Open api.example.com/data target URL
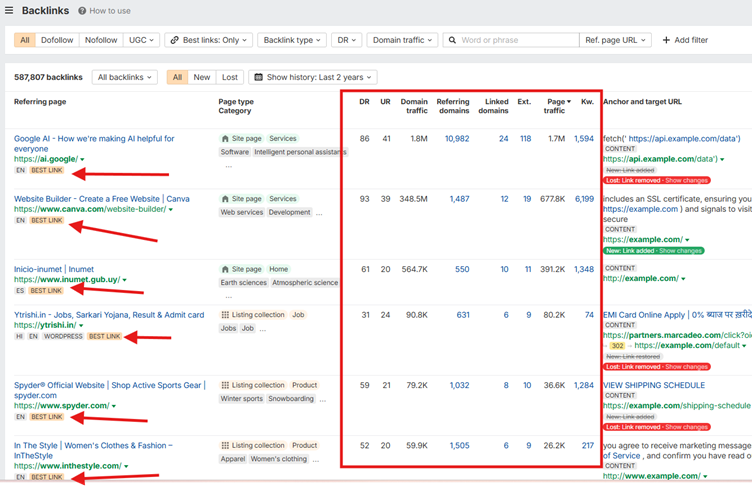Image resolution: width=752 pixels, height=486 pixels. [660, 159]
